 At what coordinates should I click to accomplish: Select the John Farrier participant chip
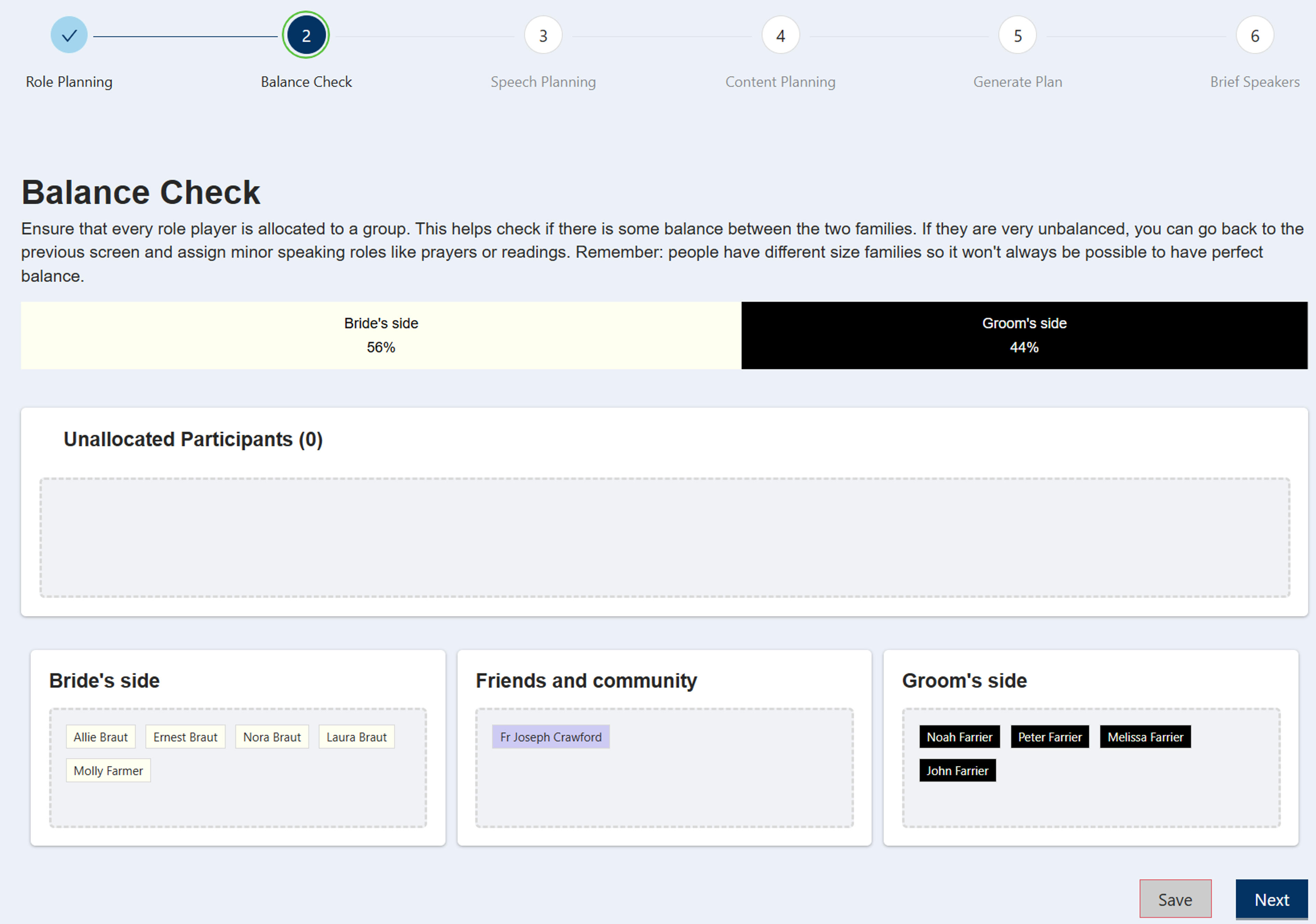pyautogui.click(x=958, y=771)
